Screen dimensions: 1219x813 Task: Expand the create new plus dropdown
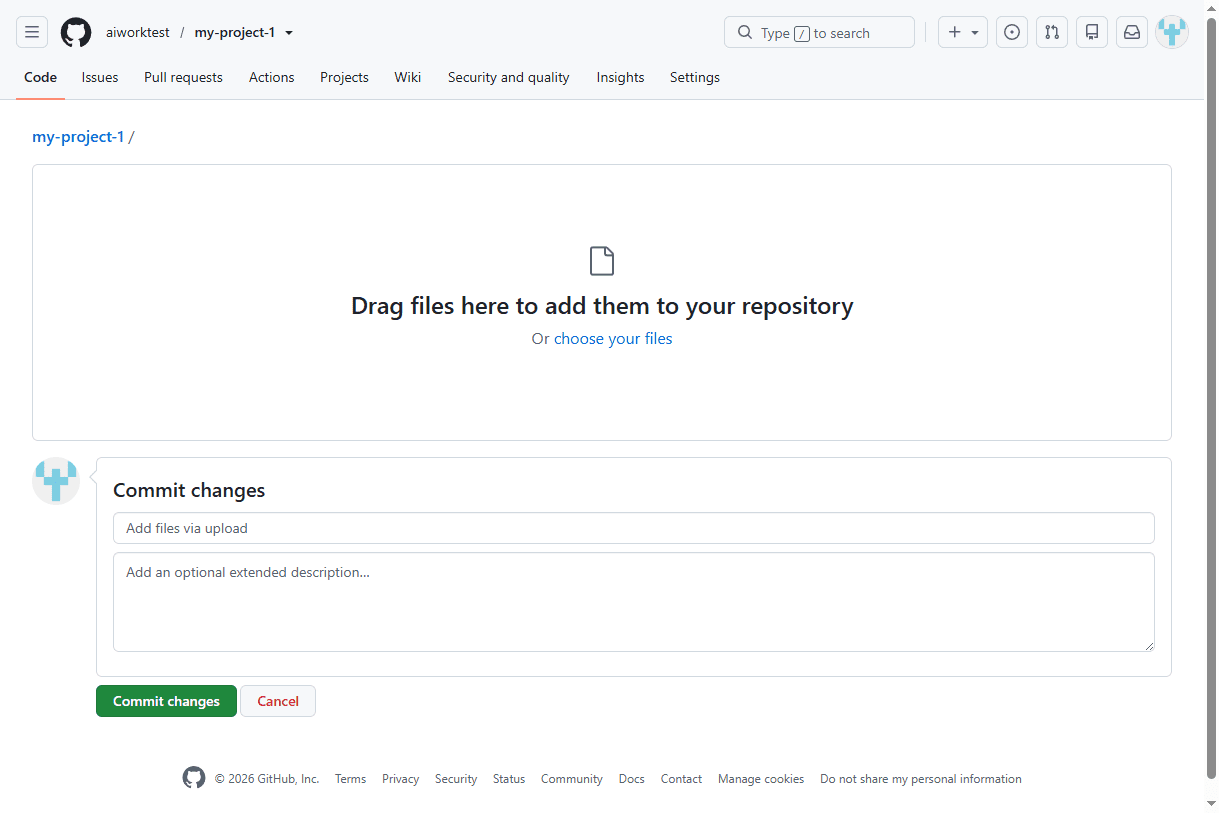[963, 32]
